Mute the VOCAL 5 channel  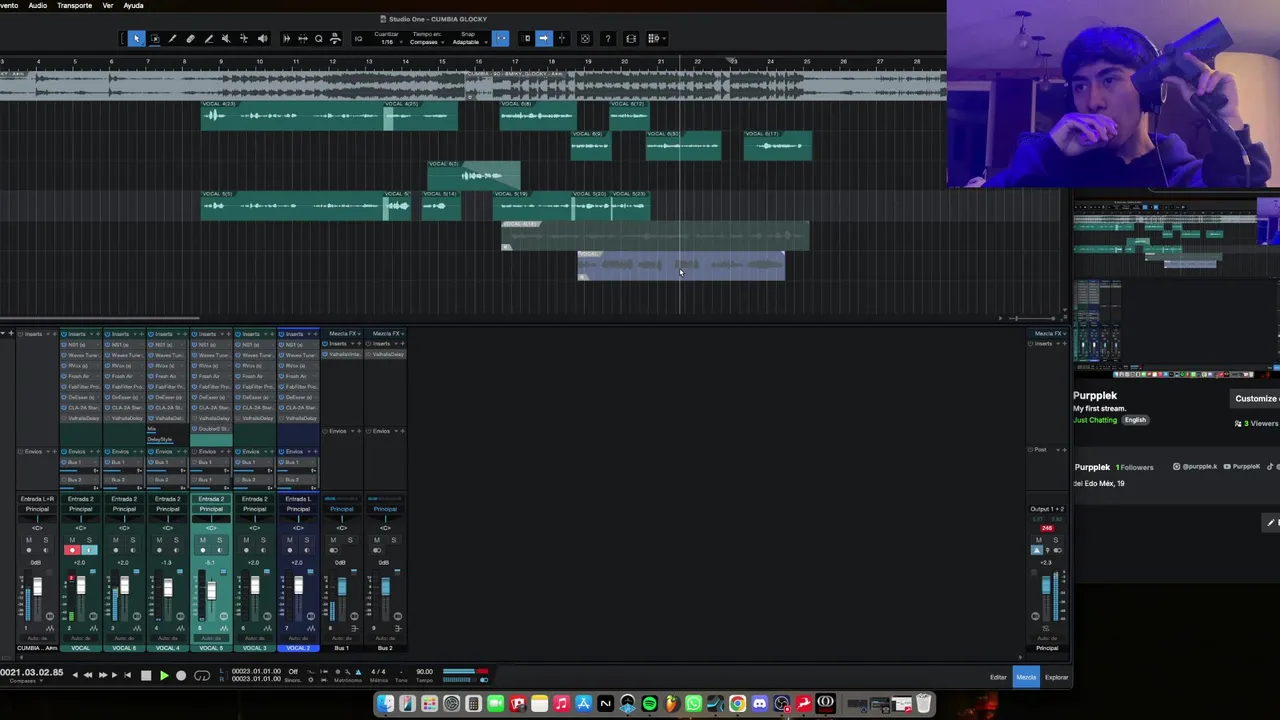pos(203,540)
